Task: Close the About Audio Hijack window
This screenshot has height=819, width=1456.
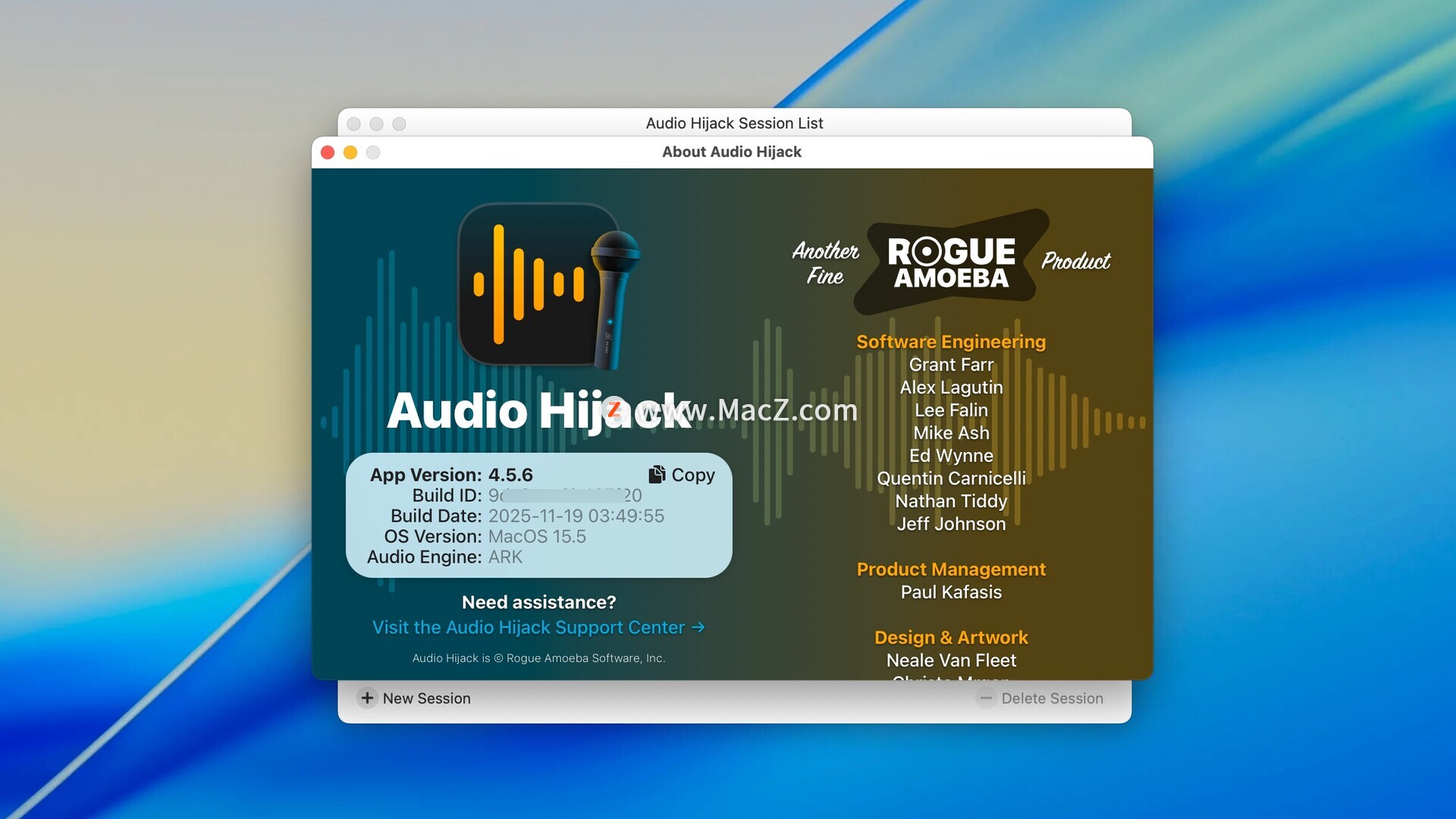Action: pyautogui.click(x=328, y=152)
